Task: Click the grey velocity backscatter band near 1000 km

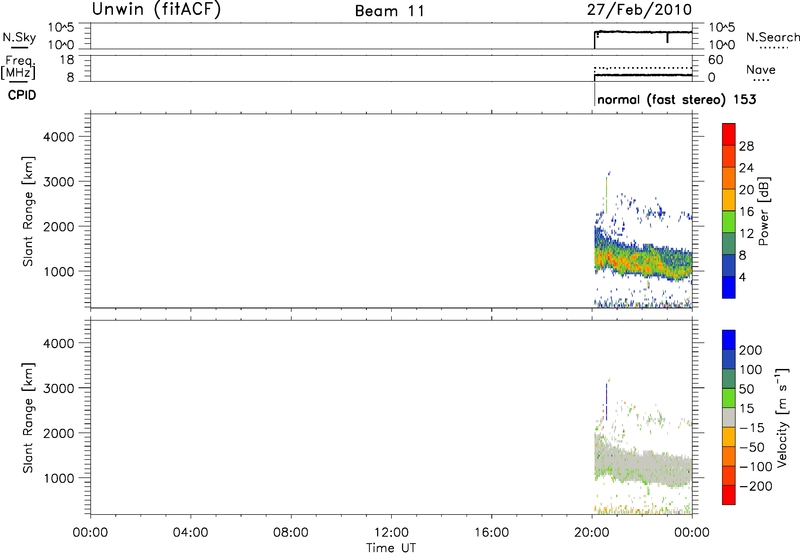Action: 643,465
